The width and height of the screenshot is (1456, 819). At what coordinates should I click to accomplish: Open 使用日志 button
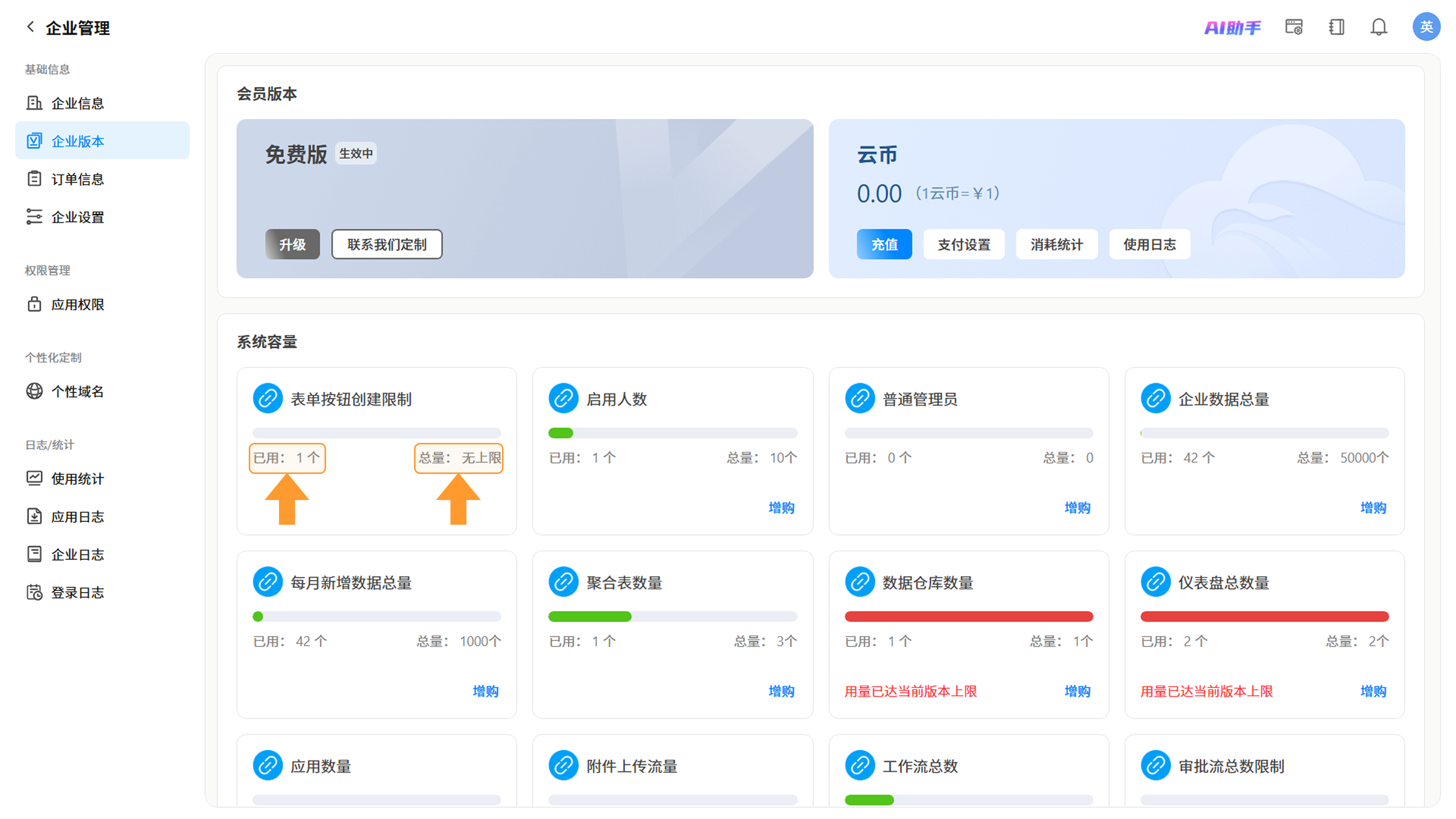point(1149,244)
